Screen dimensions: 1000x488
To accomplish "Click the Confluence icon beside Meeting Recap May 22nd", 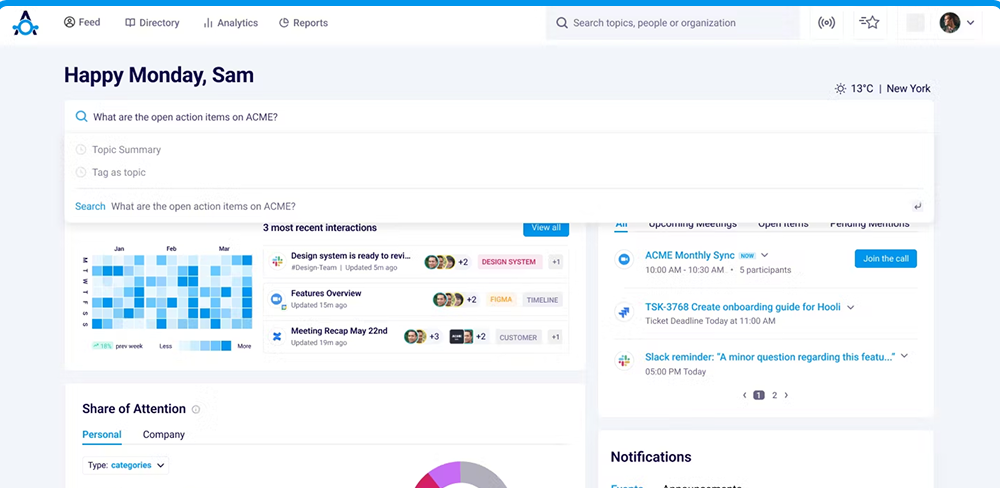I will pyautogui.click(x=277, y=337).
